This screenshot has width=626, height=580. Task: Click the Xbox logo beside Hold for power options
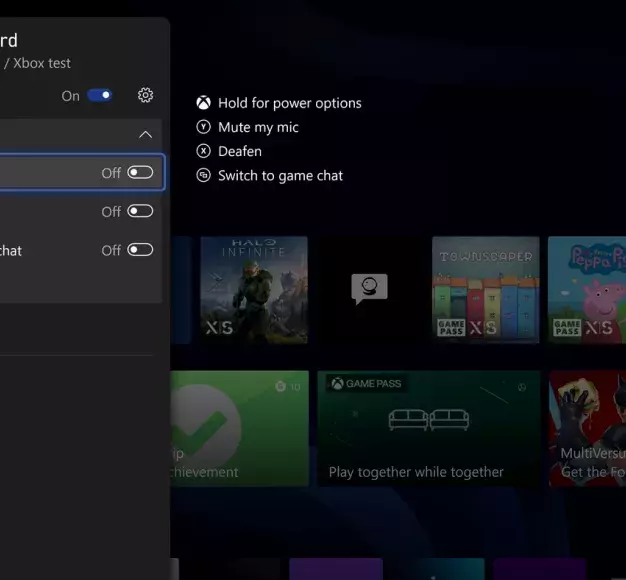tap(204, 103)
